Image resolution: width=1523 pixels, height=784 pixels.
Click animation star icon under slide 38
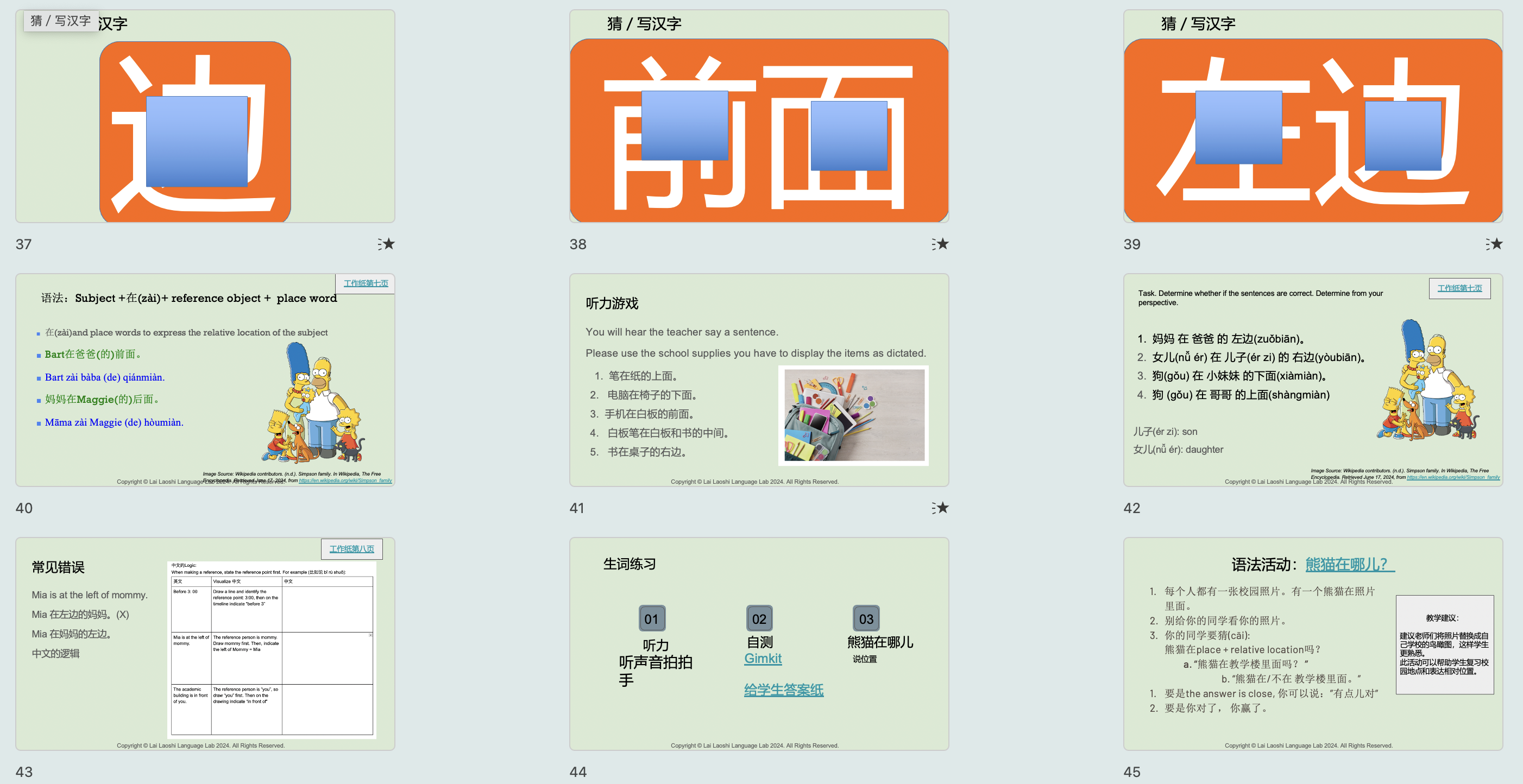(x=940, y=243)
